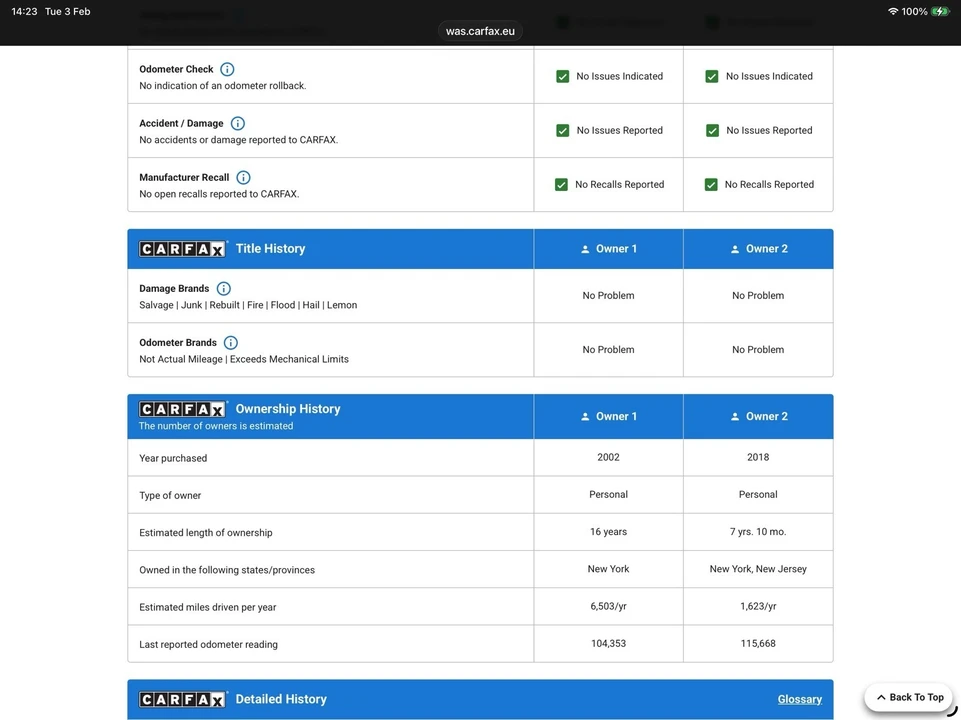The height and width of the screenshot is (720, 961).
Task: Tap the Tue 3 Feb date in status bar
Action: coord(67,12)
